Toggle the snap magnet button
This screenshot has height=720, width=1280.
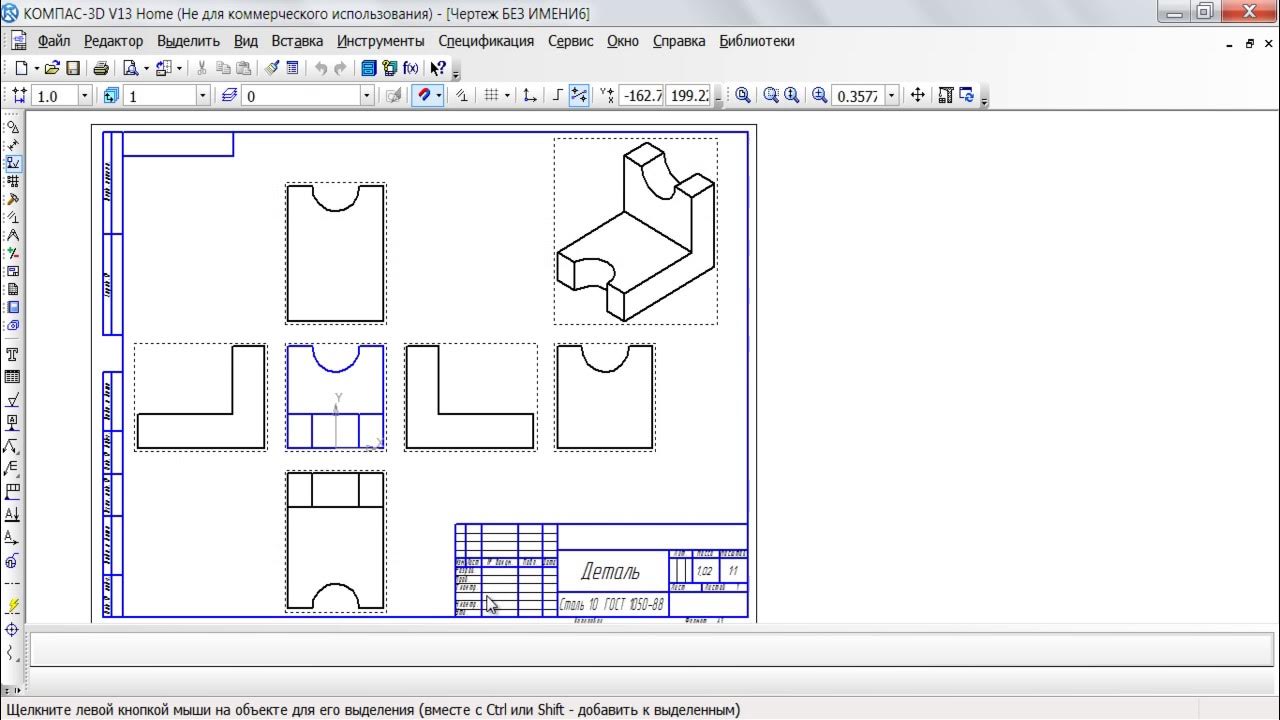coord(424,95)
